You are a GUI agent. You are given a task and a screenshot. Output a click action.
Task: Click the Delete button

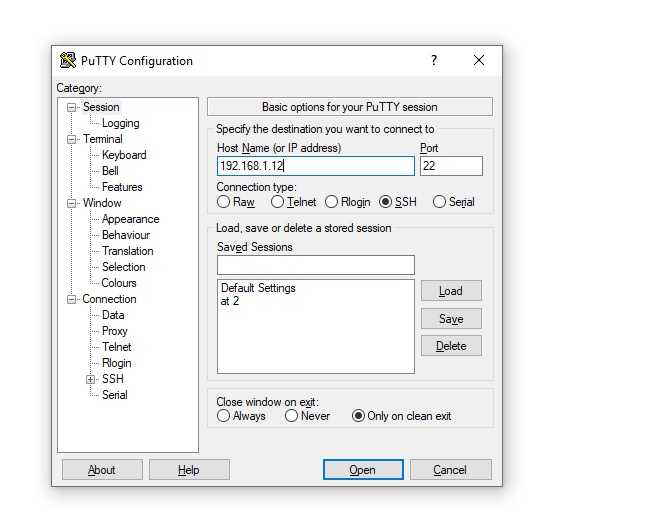(x=451, y=346)
